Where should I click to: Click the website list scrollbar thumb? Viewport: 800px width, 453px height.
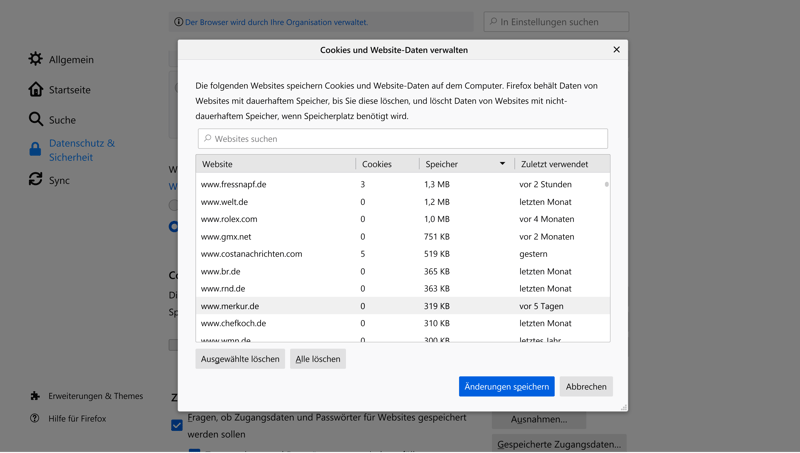(606, 185)
